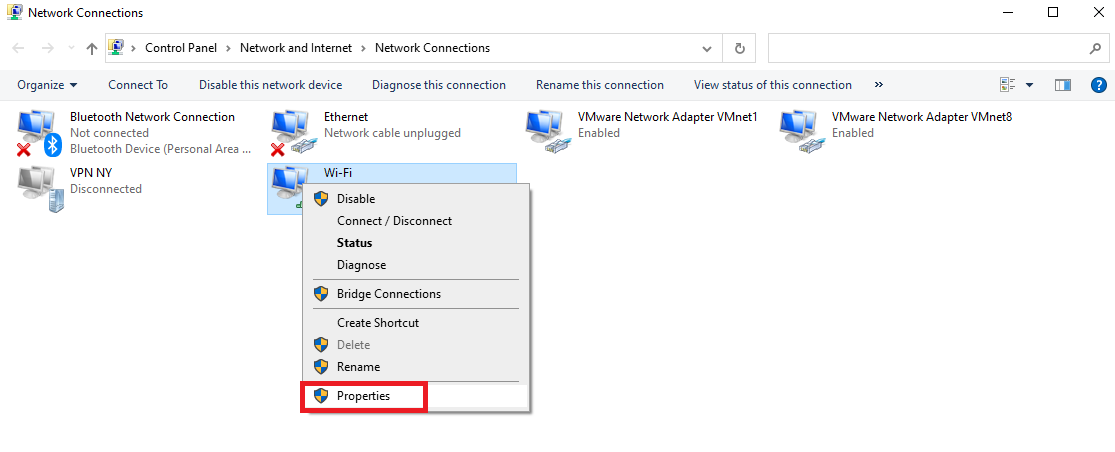Select Disable in the context menu
The height and width of the screenshot is (452, 1115).
point(356,199)
